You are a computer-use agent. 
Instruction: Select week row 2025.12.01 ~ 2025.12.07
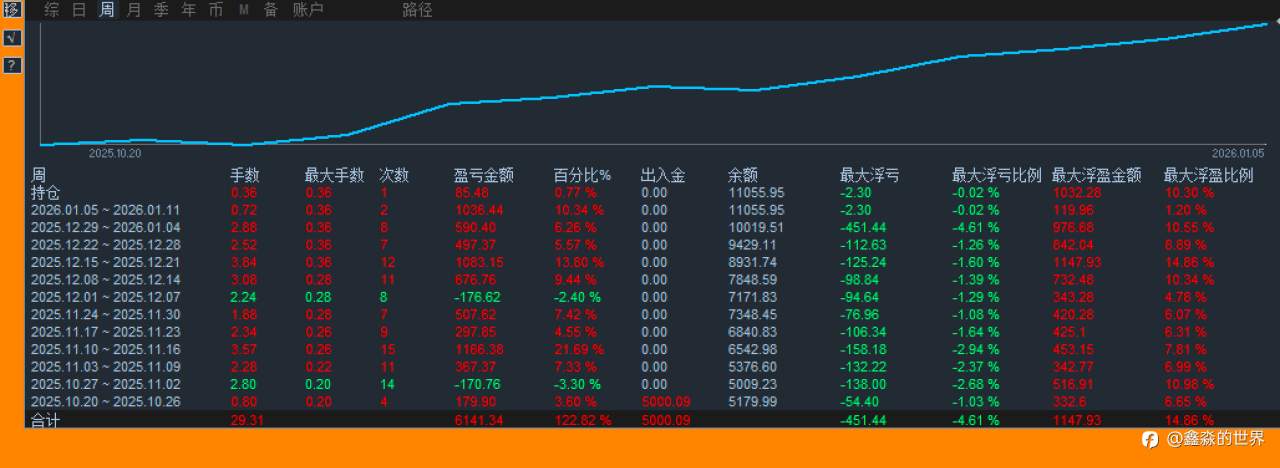105,297
